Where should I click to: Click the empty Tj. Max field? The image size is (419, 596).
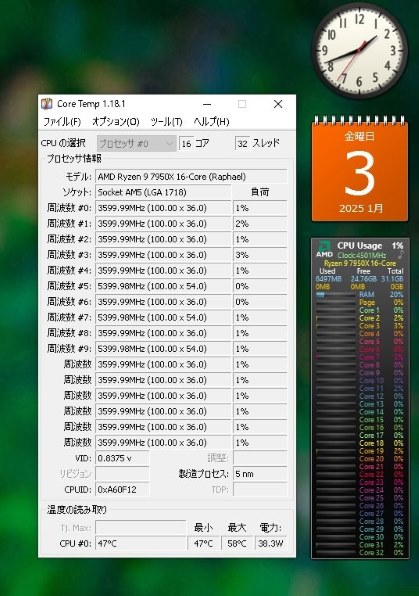(x=140, y=528)
